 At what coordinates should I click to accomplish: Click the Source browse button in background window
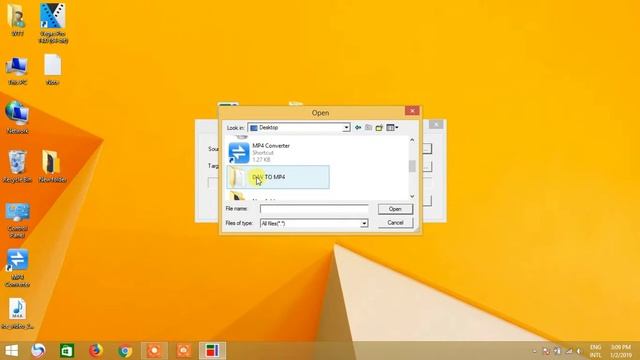point(427,149)
